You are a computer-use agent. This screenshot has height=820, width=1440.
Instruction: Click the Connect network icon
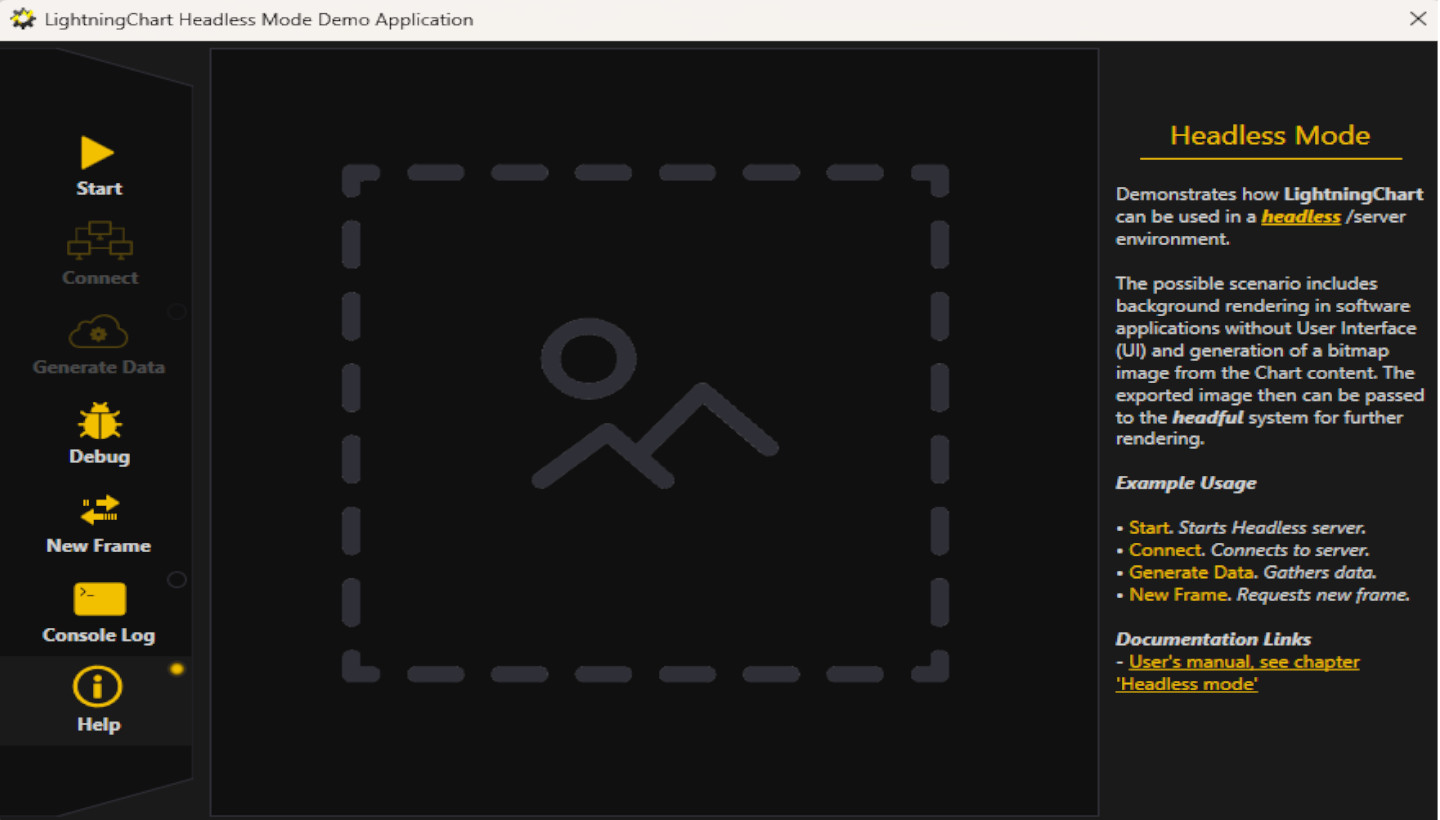pos(100,241)
